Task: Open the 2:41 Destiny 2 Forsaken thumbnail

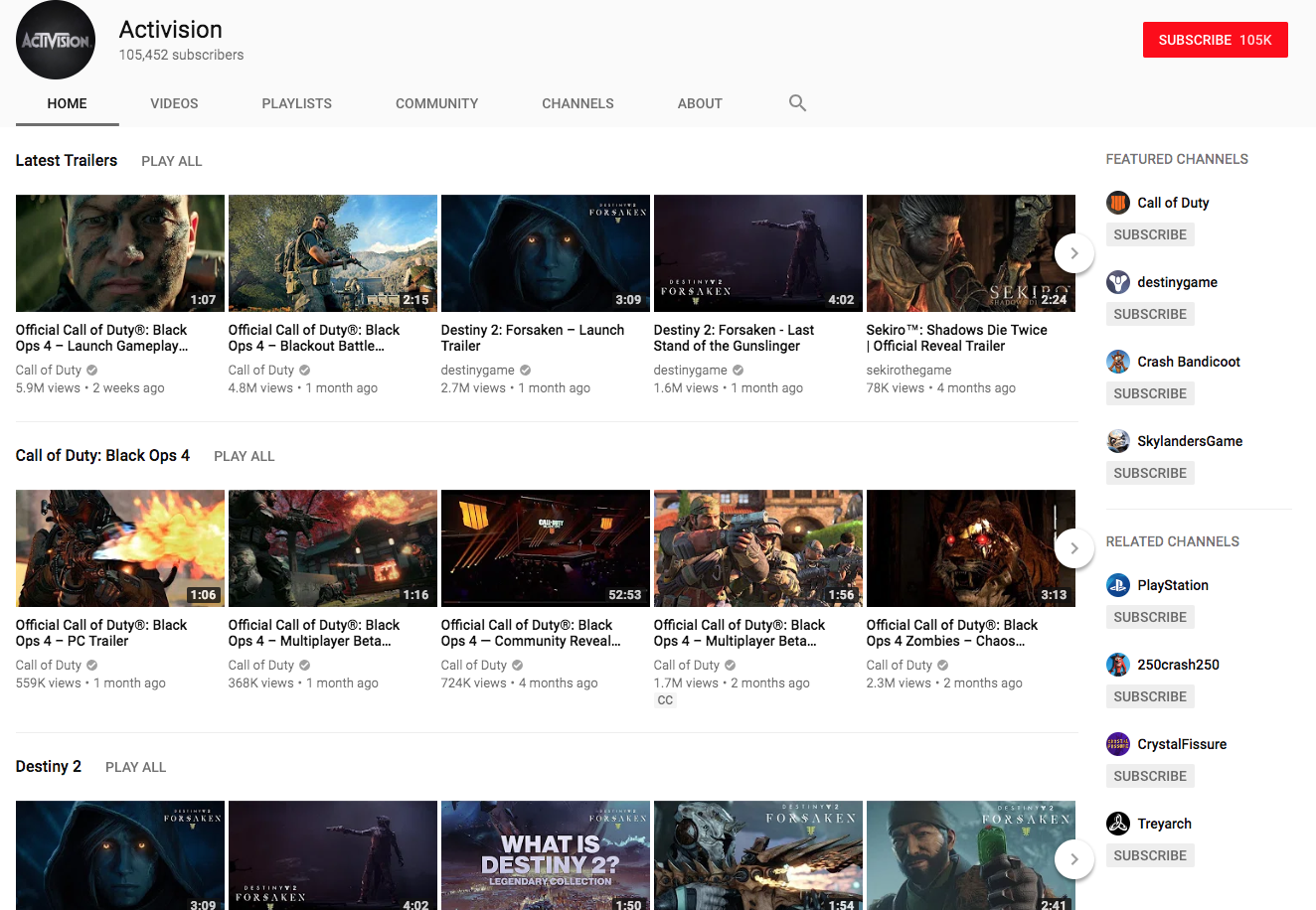Action: [971, 855]
